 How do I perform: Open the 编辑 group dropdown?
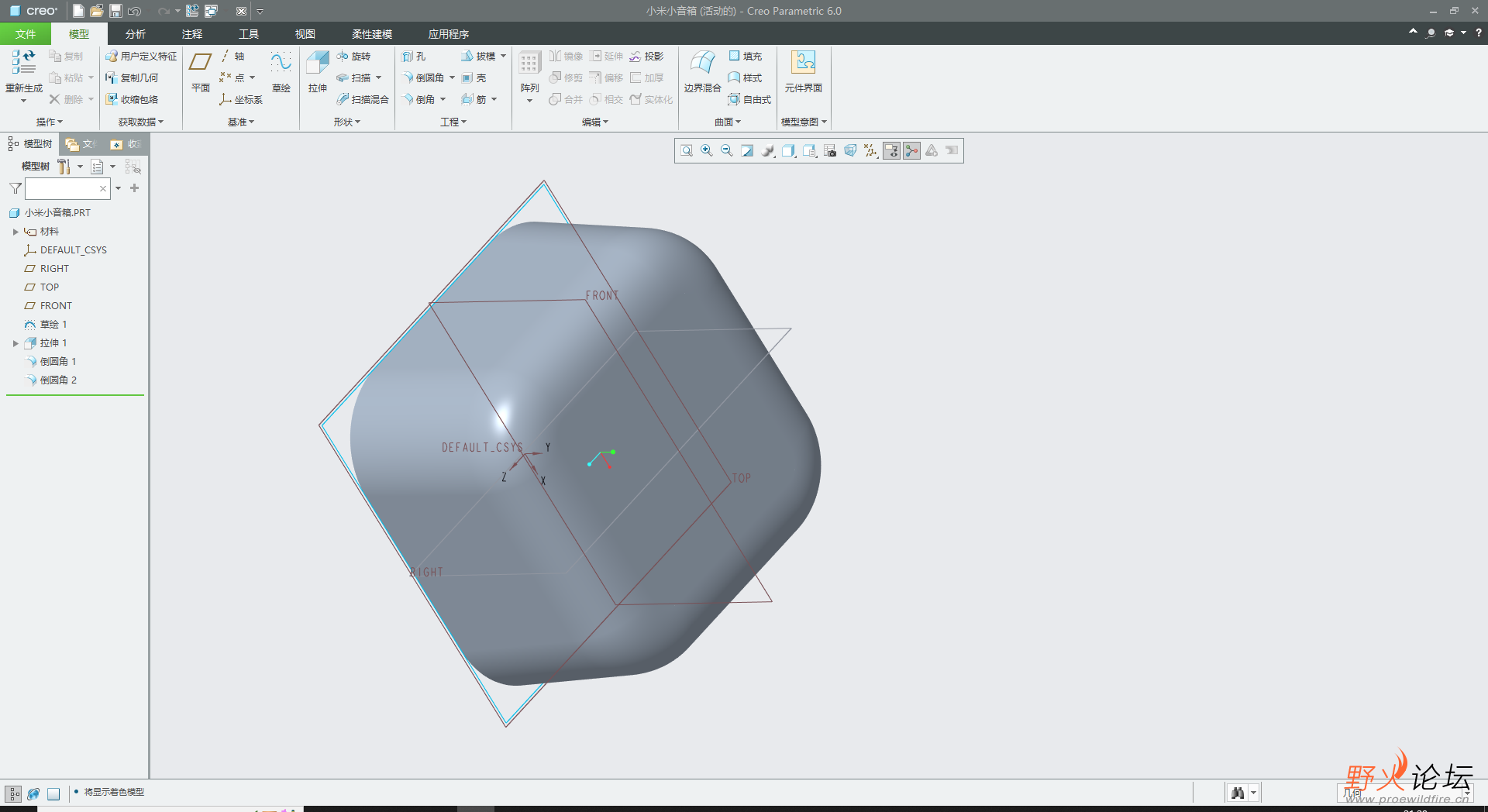[595, 122]
